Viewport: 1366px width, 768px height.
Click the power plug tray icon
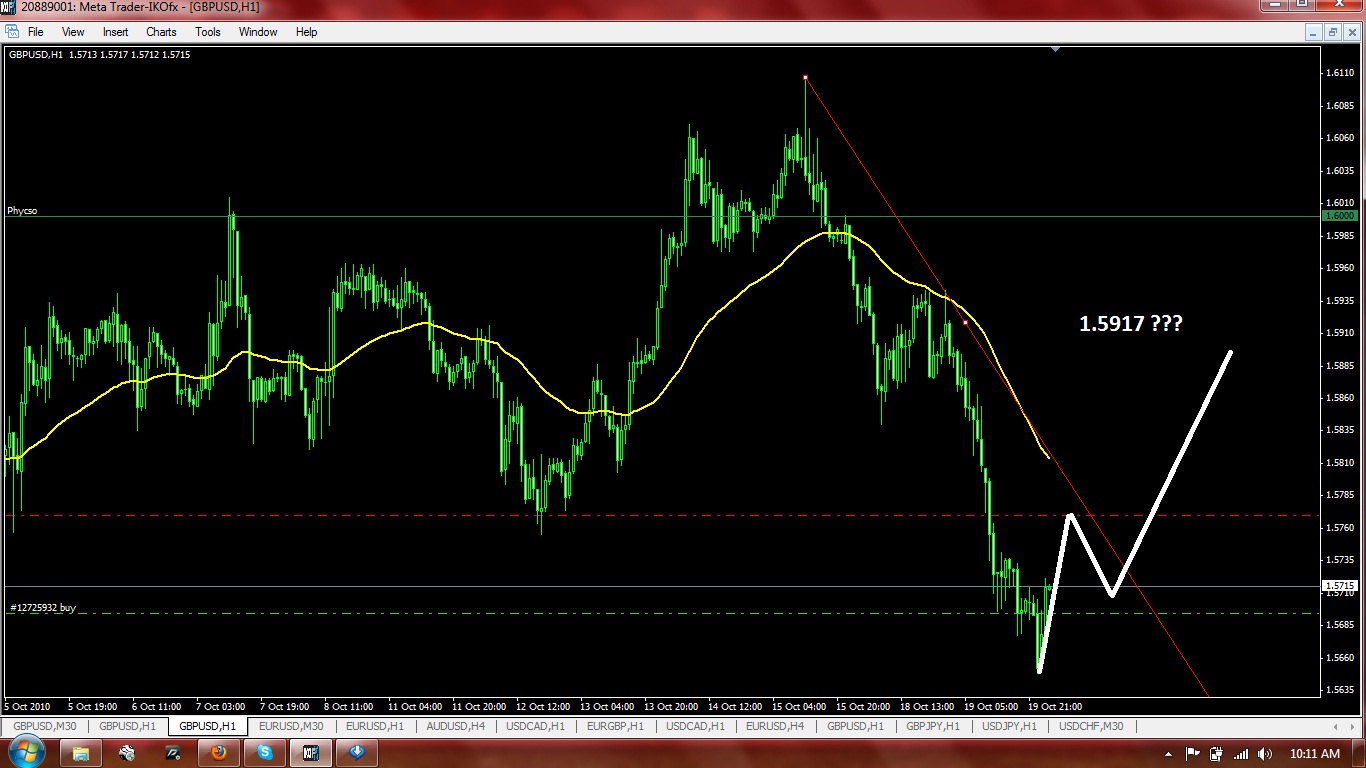(x=1216, y=753)
